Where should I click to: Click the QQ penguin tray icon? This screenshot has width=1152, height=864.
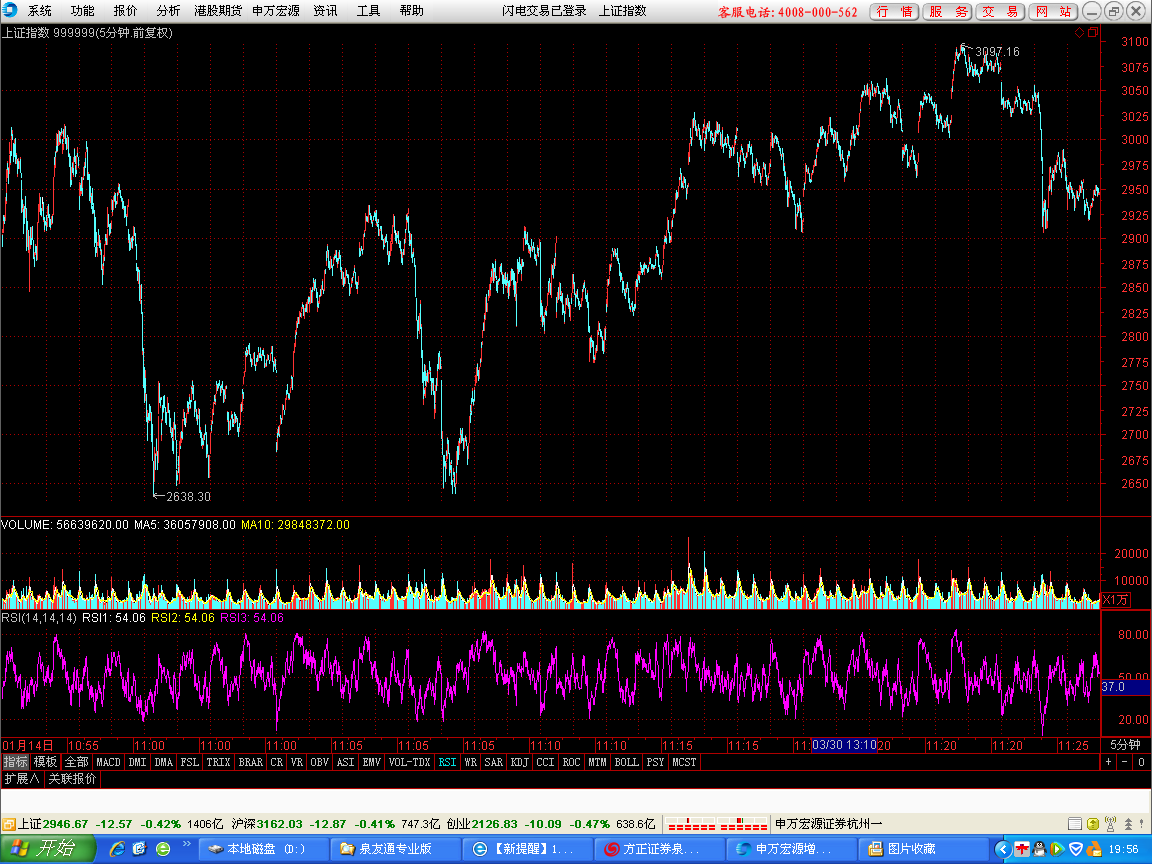[x=1040, y=849]
